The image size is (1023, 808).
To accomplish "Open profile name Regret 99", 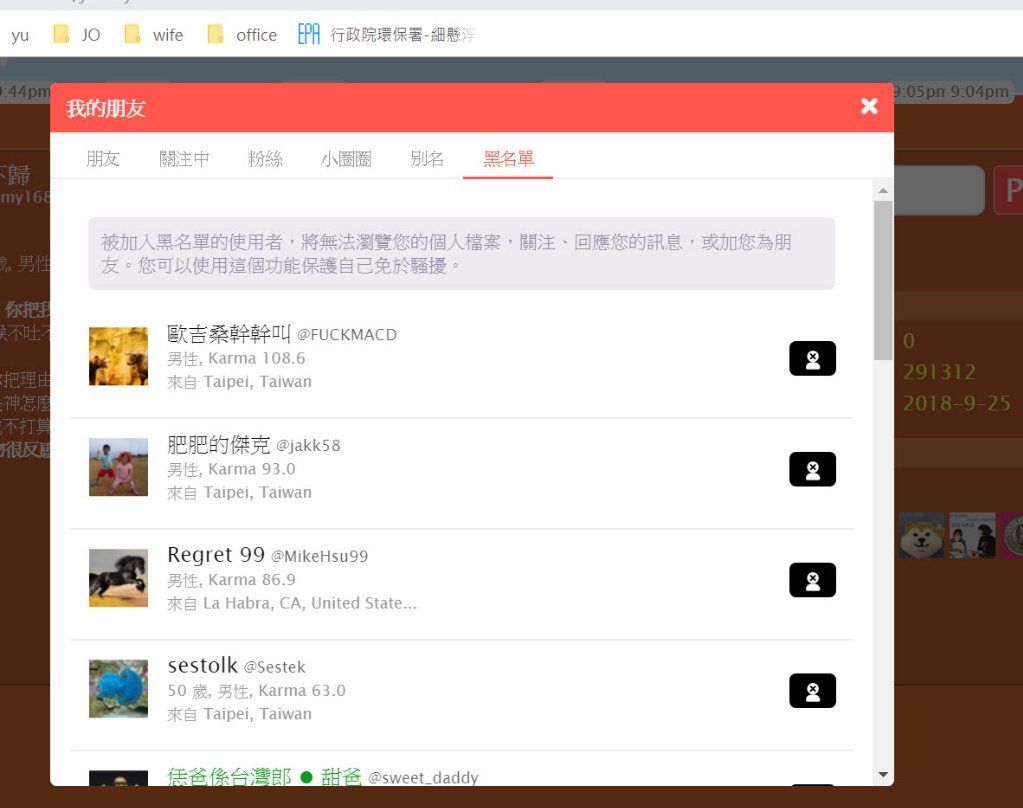I will pyautogui.click(x=216, y=555).
